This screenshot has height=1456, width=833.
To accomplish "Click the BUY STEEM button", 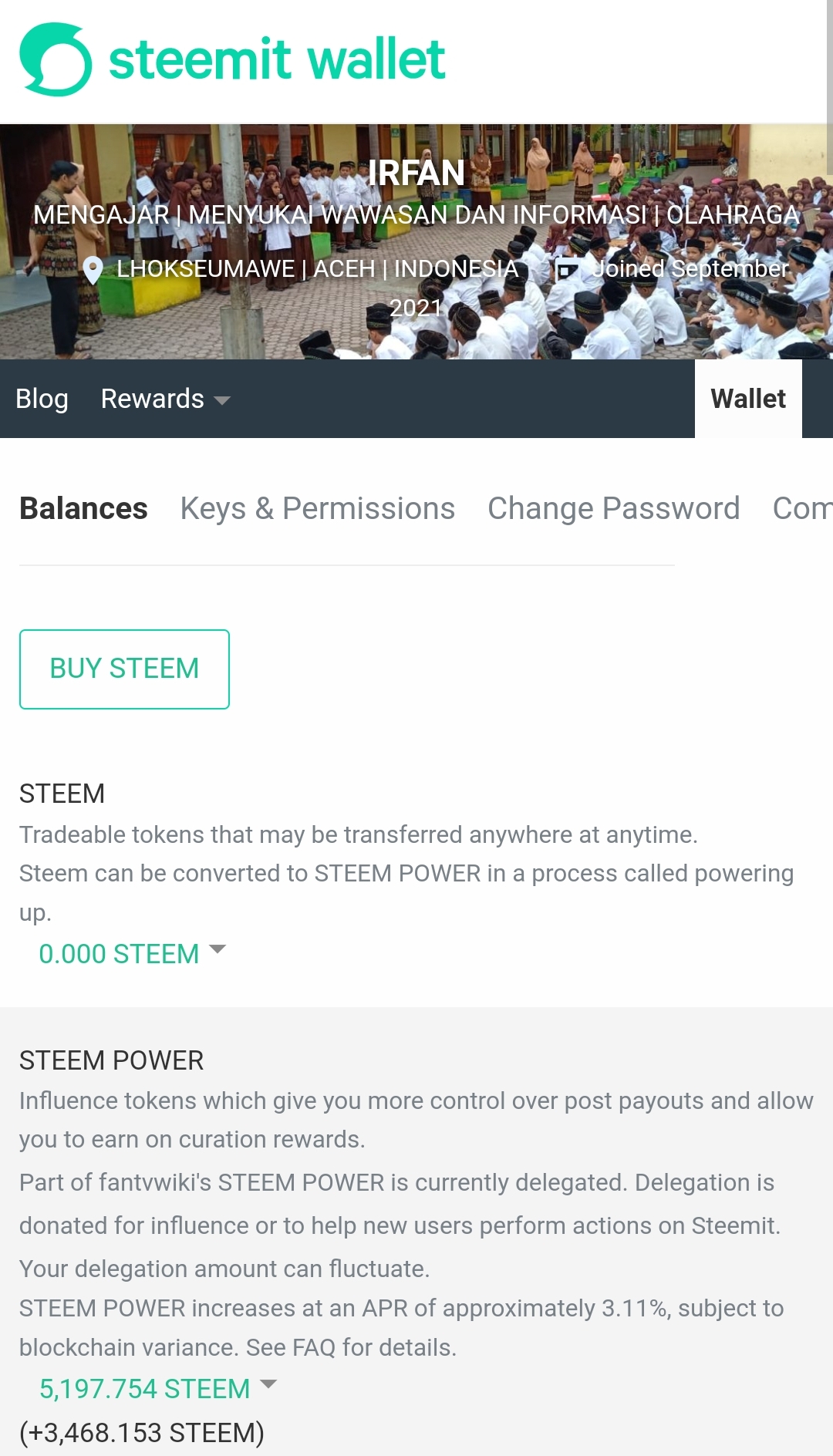I will click(x=124, y=669).
